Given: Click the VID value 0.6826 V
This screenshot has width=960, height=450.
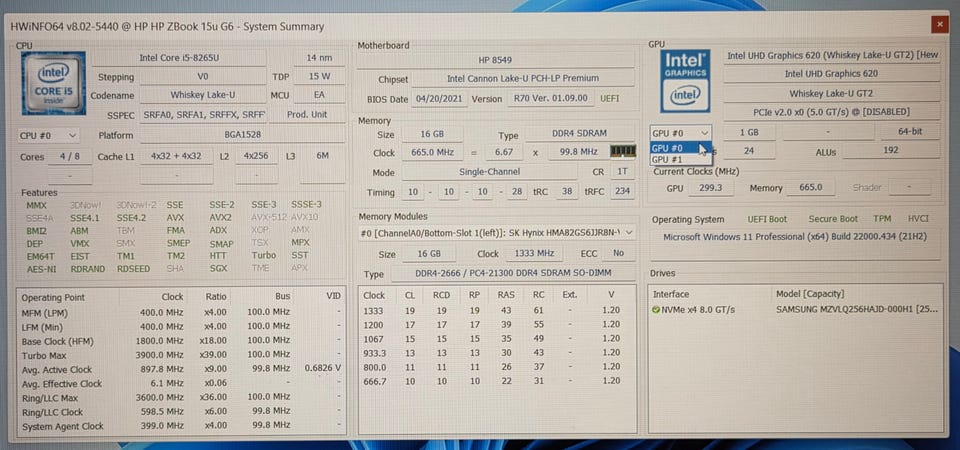Looking at the screenshot, I should (x=323, y=369).
